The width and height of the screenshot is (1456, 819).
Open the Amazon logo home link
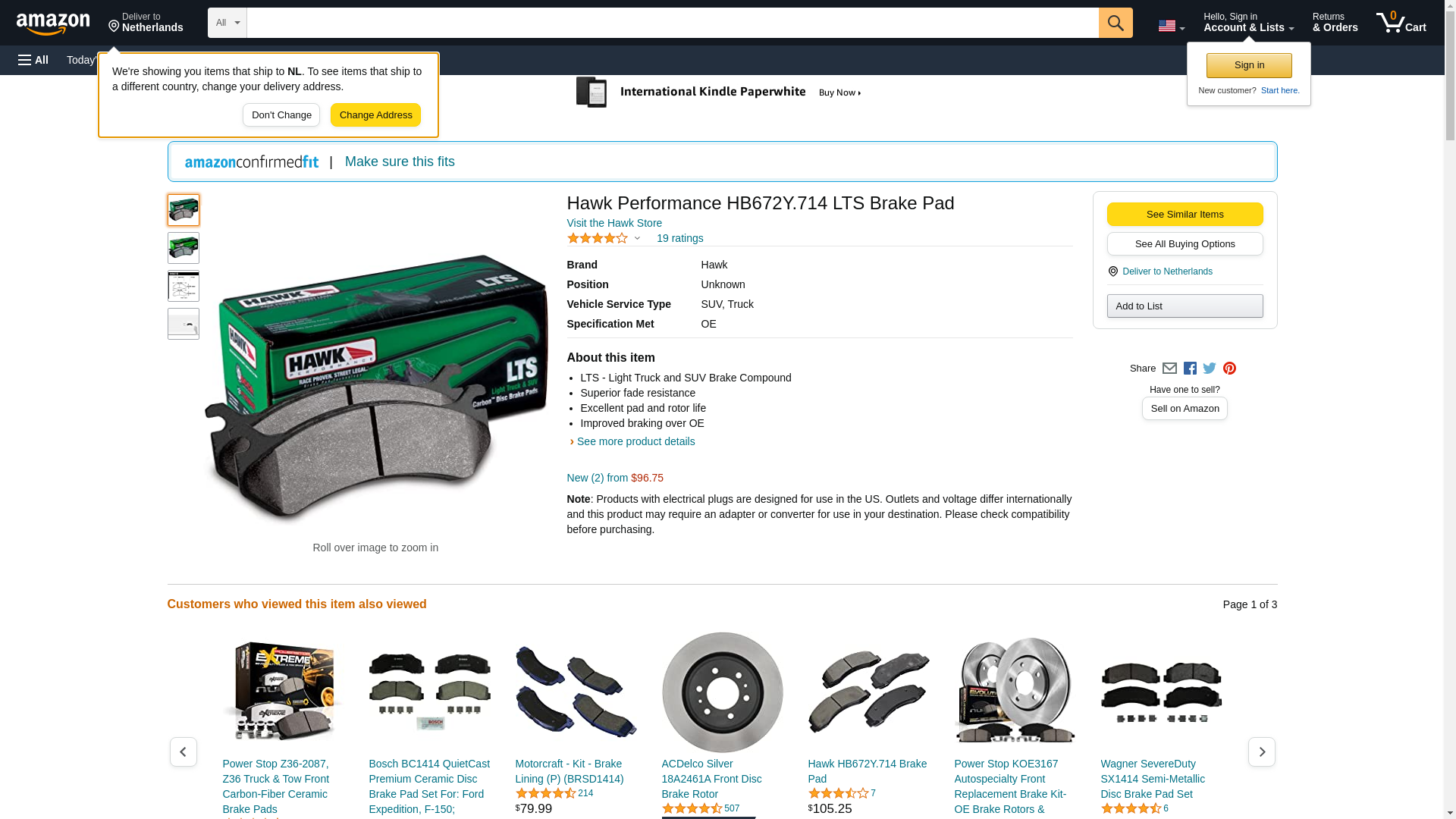[x=53, y=24]
